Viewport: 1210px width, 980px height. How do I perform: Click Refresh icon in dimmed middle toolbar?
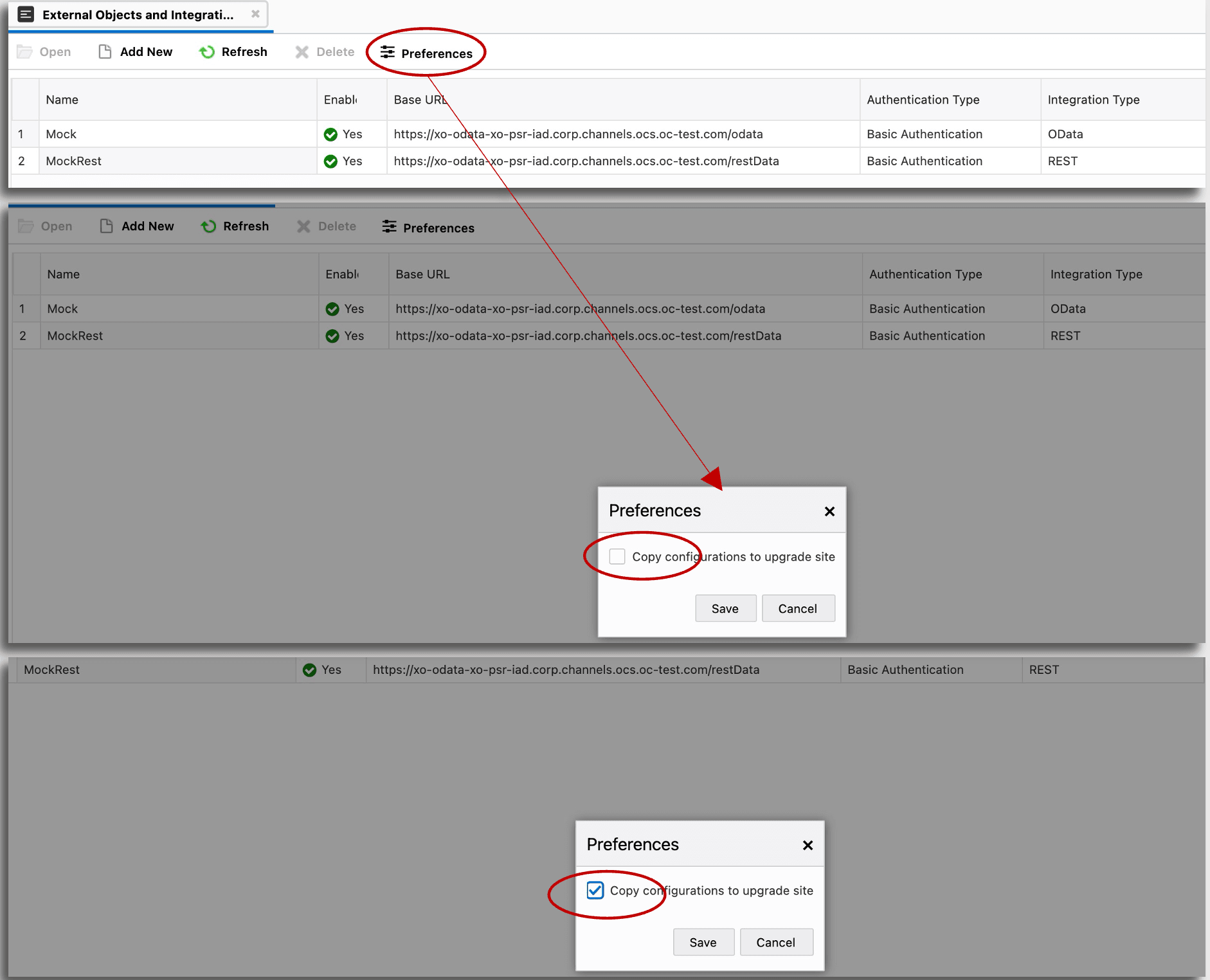[208, 226]
